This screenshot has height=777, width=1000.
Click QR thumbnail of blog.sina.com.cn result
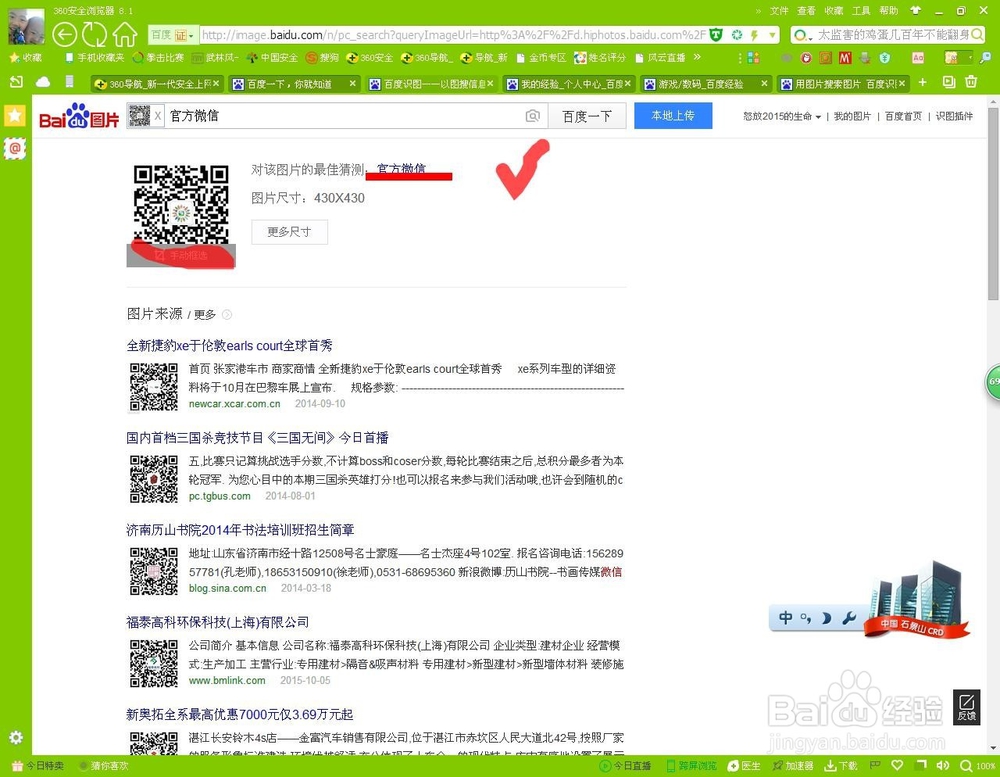point(154,571)
